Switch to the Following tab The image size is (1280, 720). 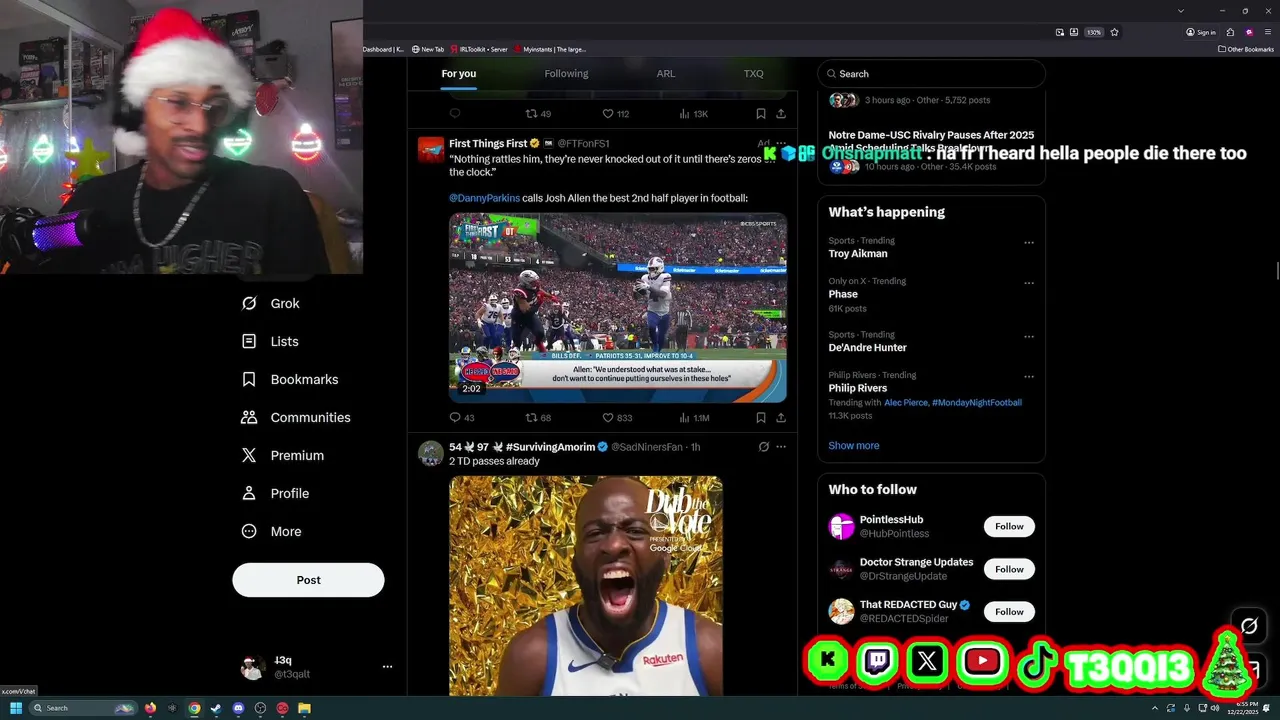pos(566,74)
